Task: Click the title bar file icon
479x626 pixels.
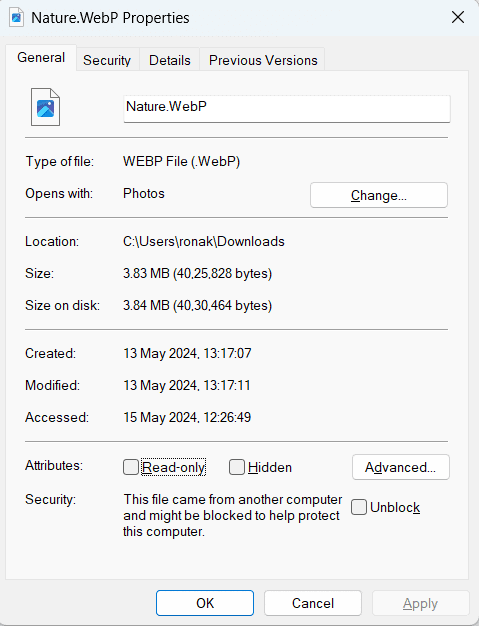Action: (x=17, y=18)
